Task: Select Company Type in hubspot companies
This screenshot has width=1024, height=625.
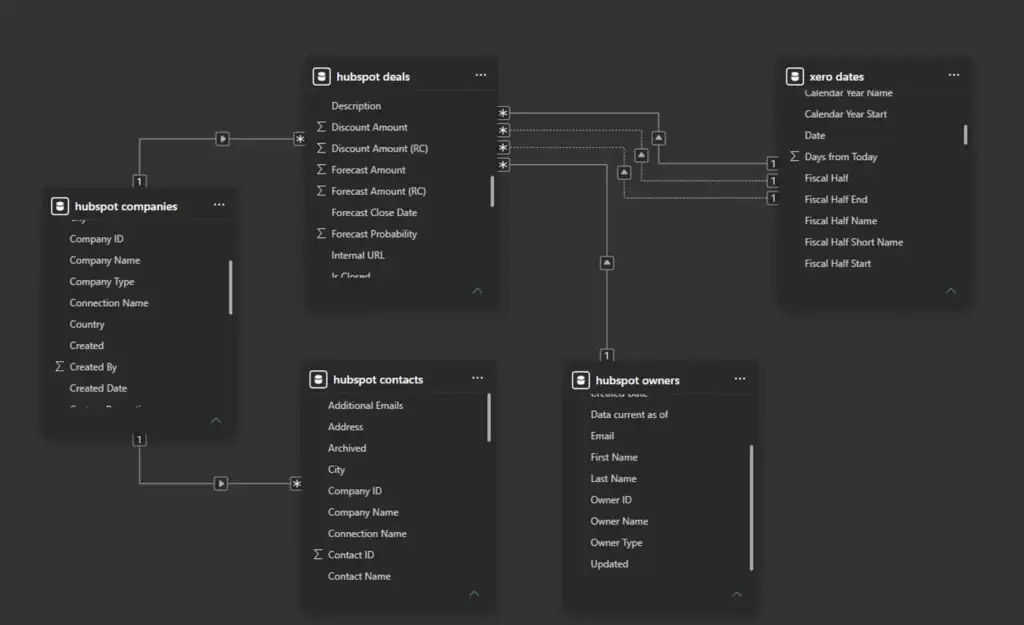Action: tap(102, 281)
